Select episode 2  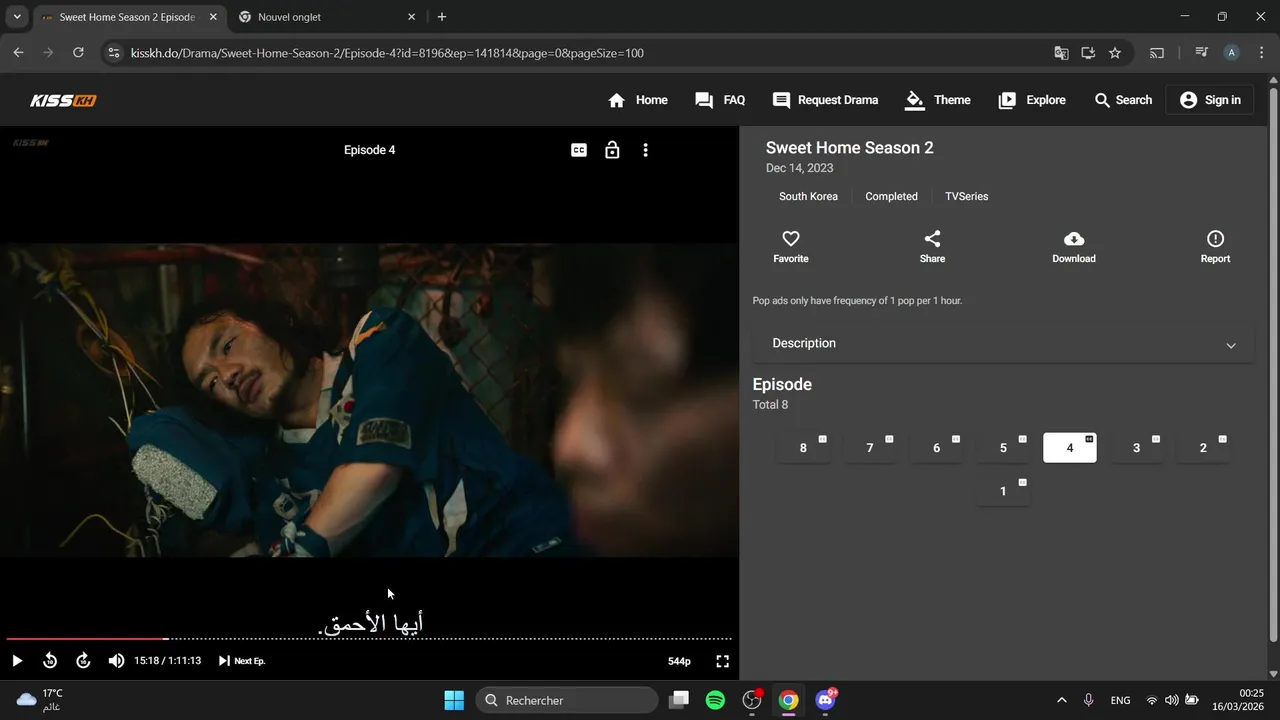click(x=1203, y=448)
